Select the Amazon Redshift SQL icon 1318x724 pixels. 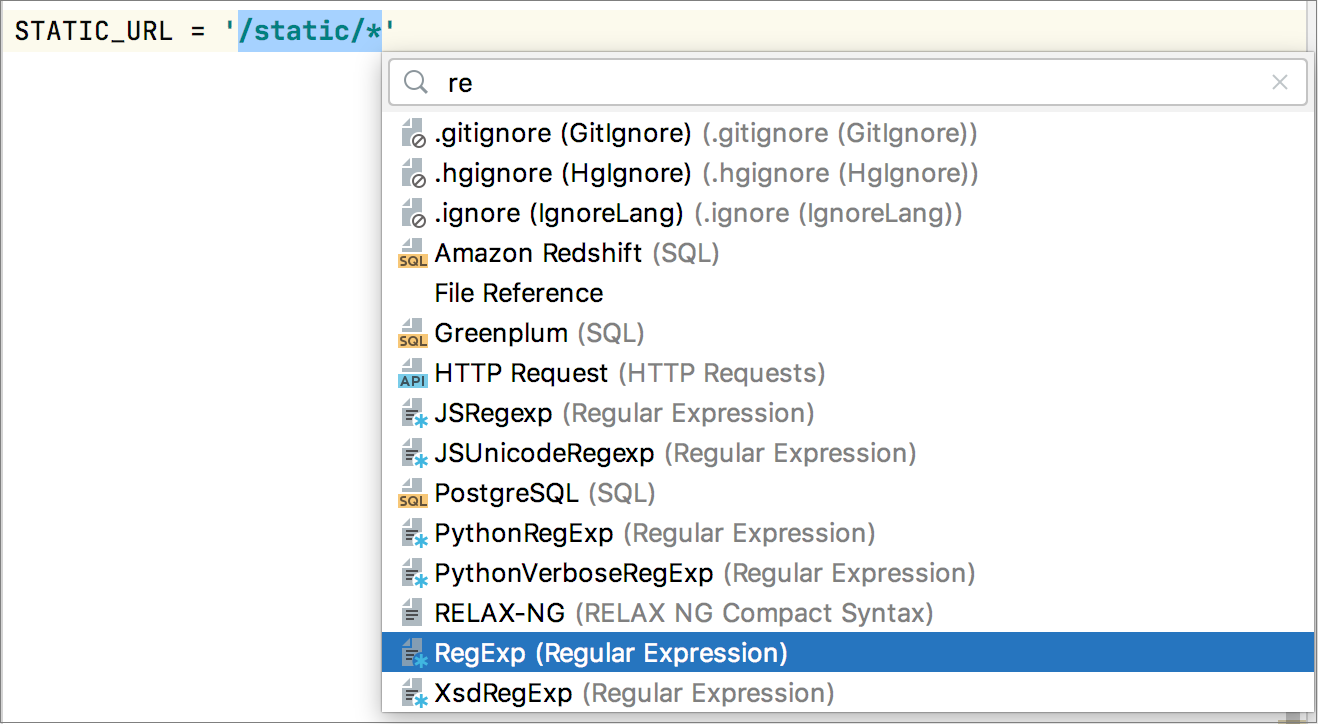413,253
